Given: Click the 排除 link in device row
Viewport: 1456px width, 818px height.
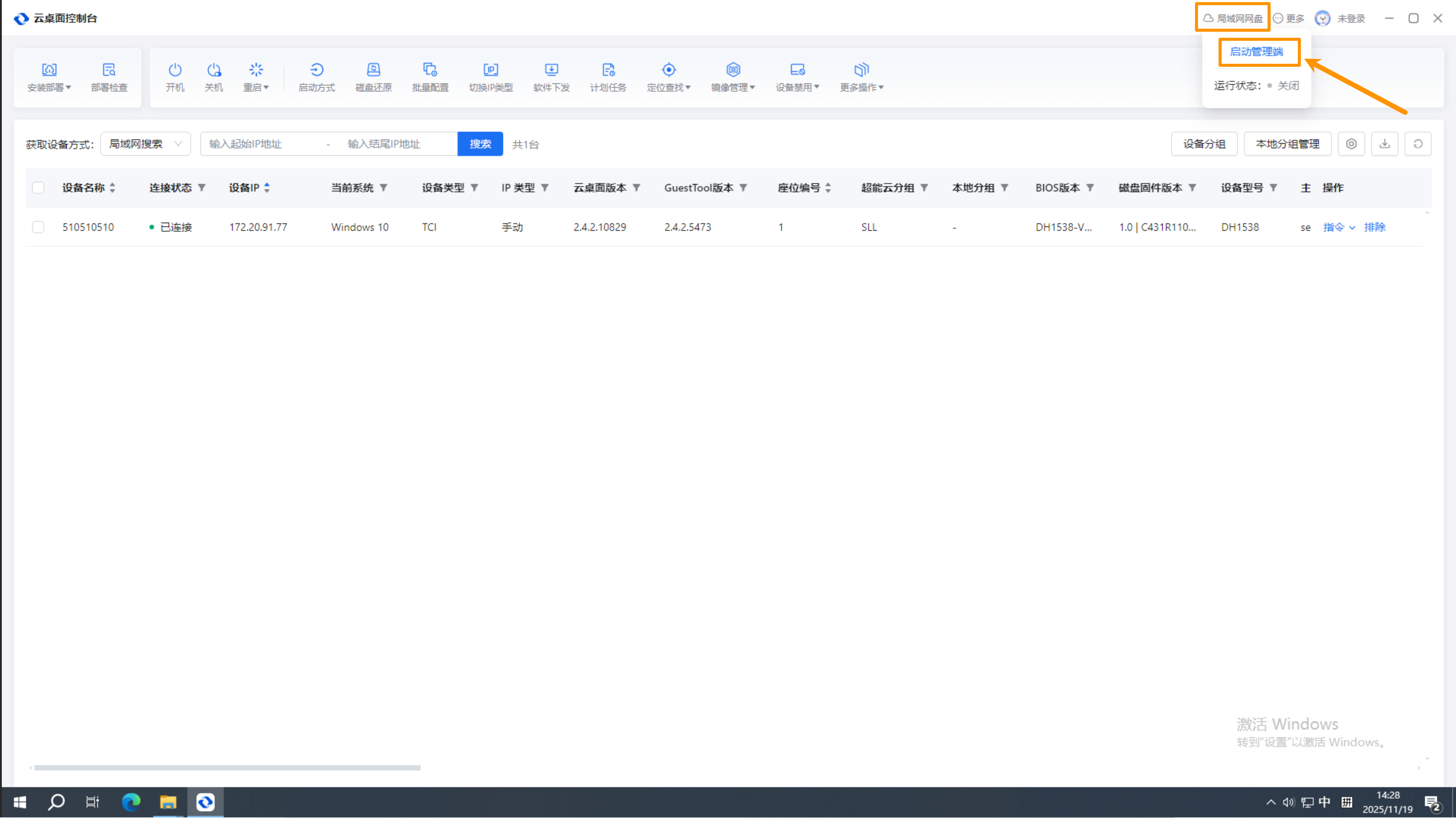Looking at the screenshot, I should tap(1374, 227).
